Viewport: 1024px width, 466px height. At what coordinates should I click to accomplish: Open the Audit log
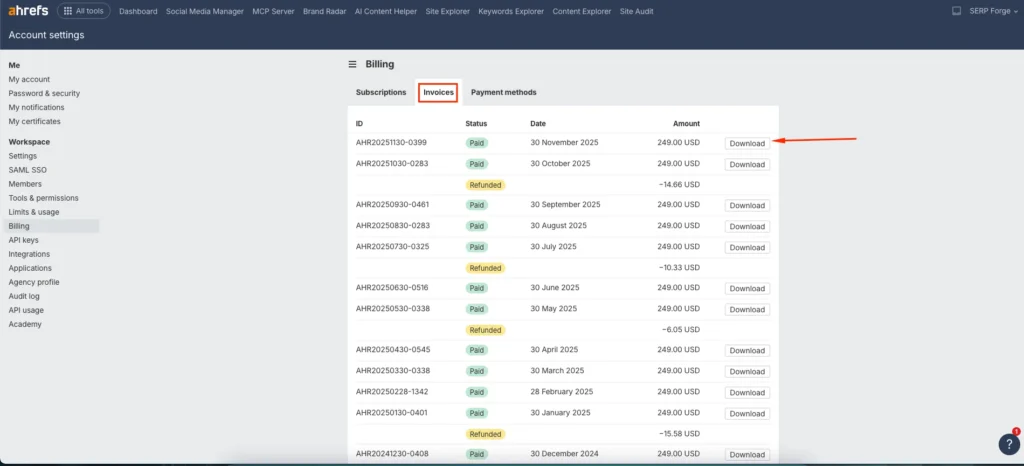point(24,296)
